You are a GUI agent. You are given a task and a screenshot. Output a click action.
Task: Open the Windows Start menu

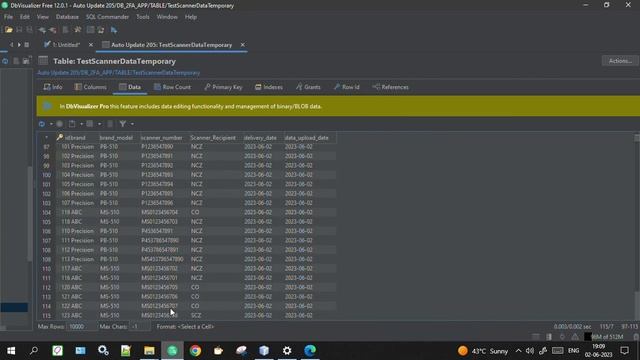tap(11, 351)
